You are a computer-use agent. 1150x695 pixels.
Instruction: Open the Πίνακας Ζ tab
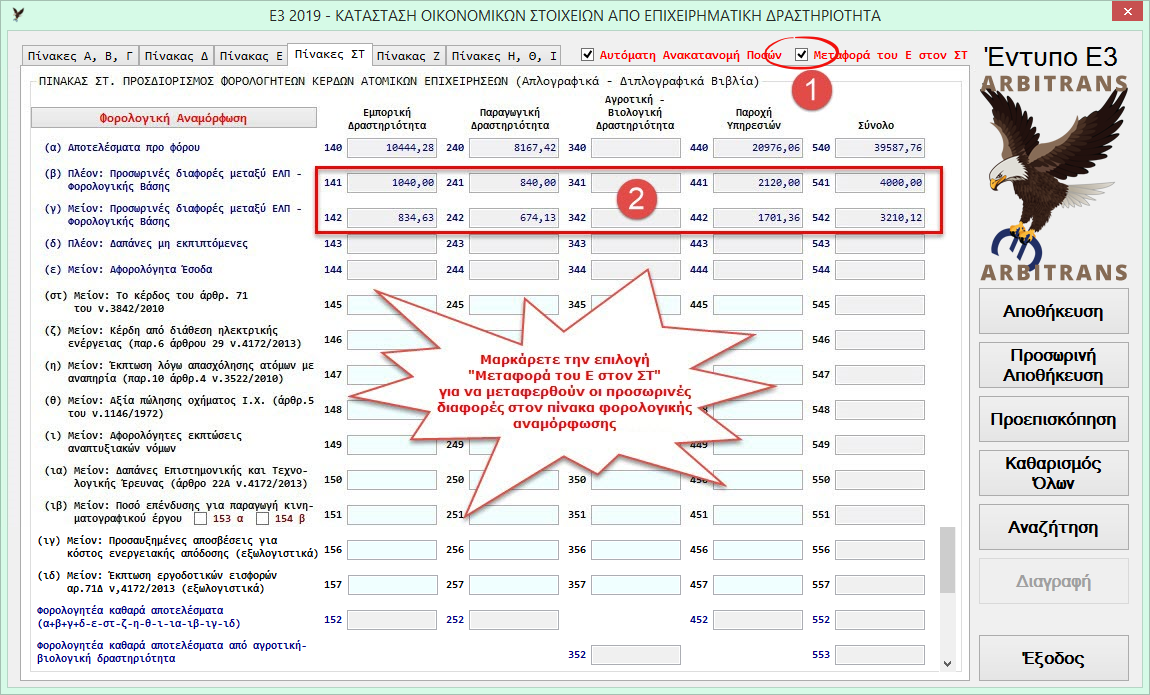(409, 56)
